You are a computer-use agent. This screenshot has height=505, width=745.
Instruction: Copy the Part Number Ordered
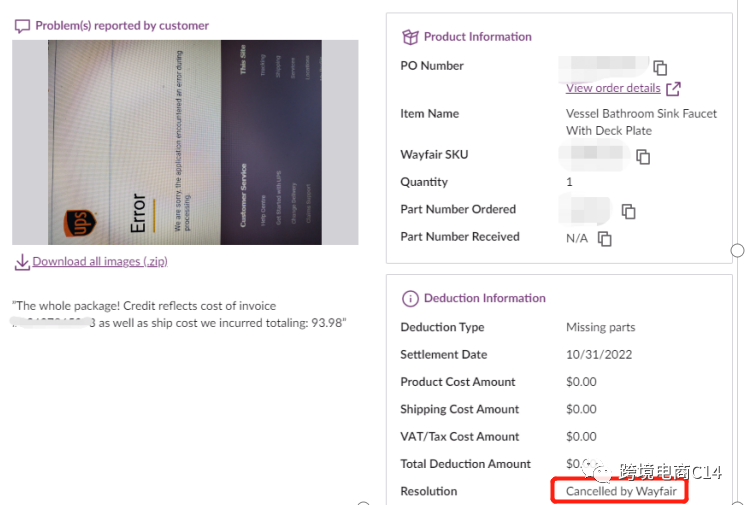coord(628,211)
